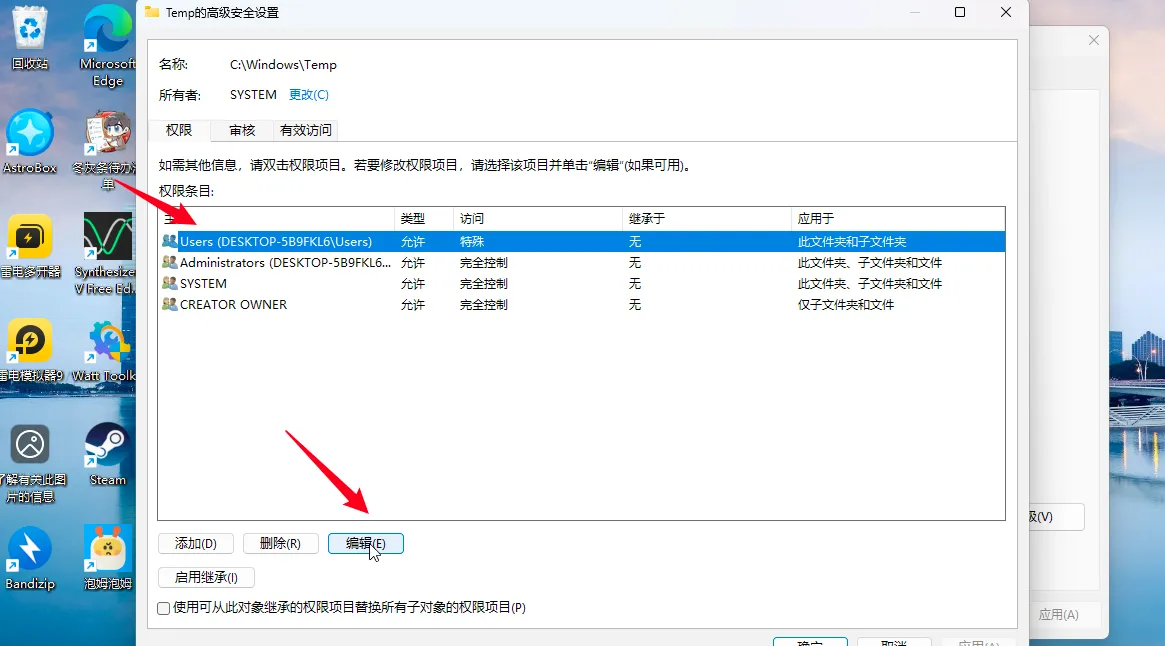This screenshot has height=646, width=1165.
Task: Select the 权限 tab
Action: (179, 130)
